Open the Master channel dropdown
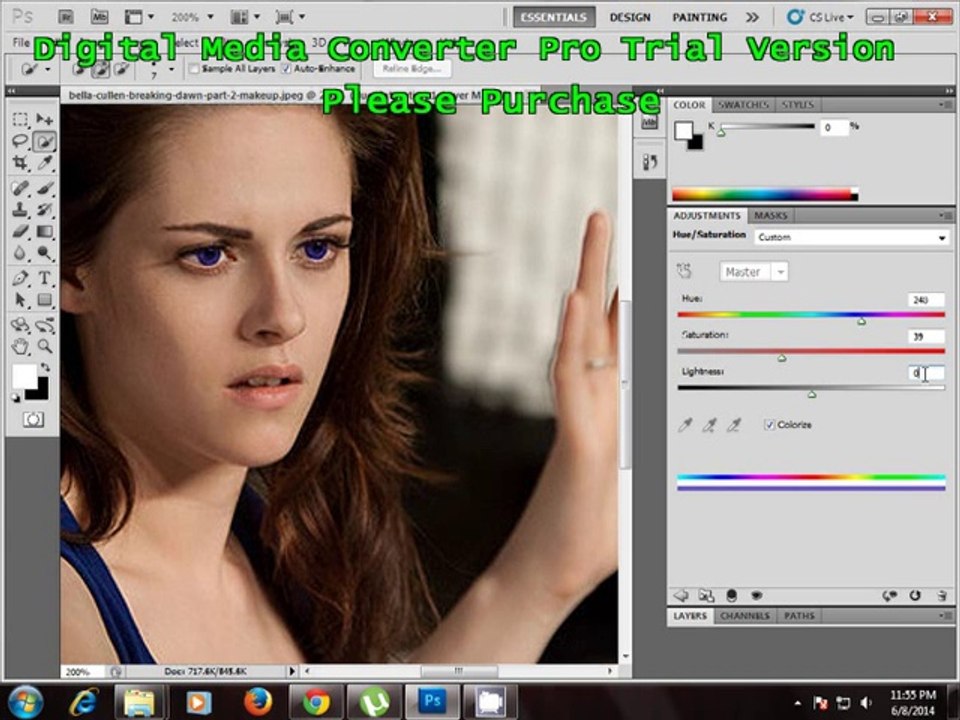Viewport: 960px width, 720px height. coord(754,272)
